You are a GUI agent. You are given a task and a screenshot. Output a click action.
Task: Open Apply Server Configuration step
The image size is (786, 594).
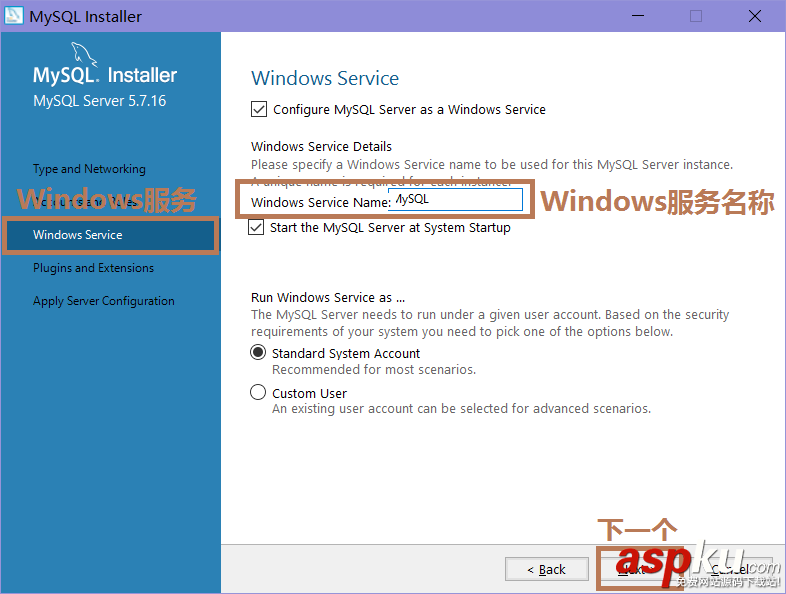coord(104,301)
